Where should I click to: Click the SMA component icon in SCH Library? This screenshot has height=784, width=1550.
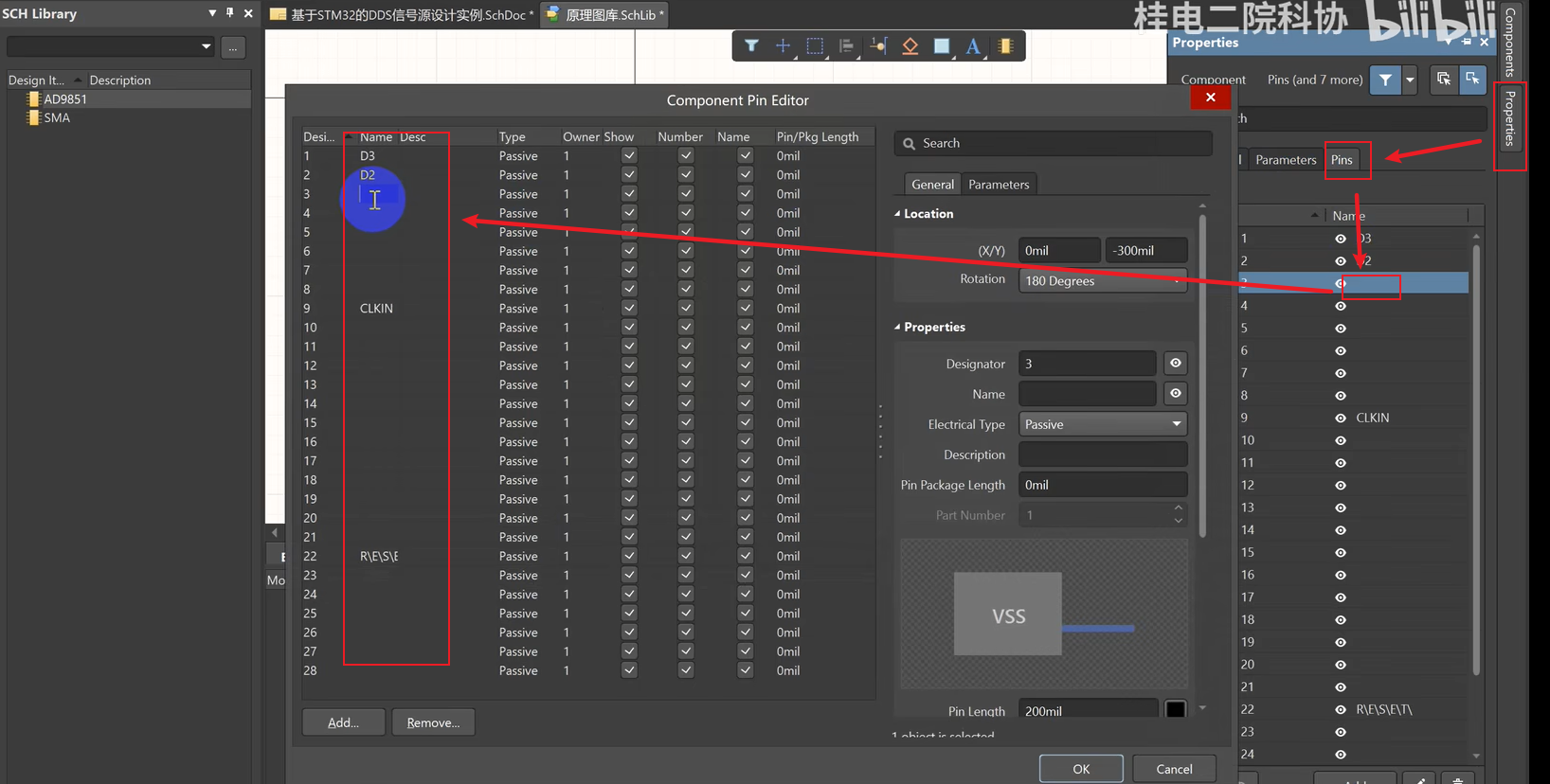tap(34, 117)
